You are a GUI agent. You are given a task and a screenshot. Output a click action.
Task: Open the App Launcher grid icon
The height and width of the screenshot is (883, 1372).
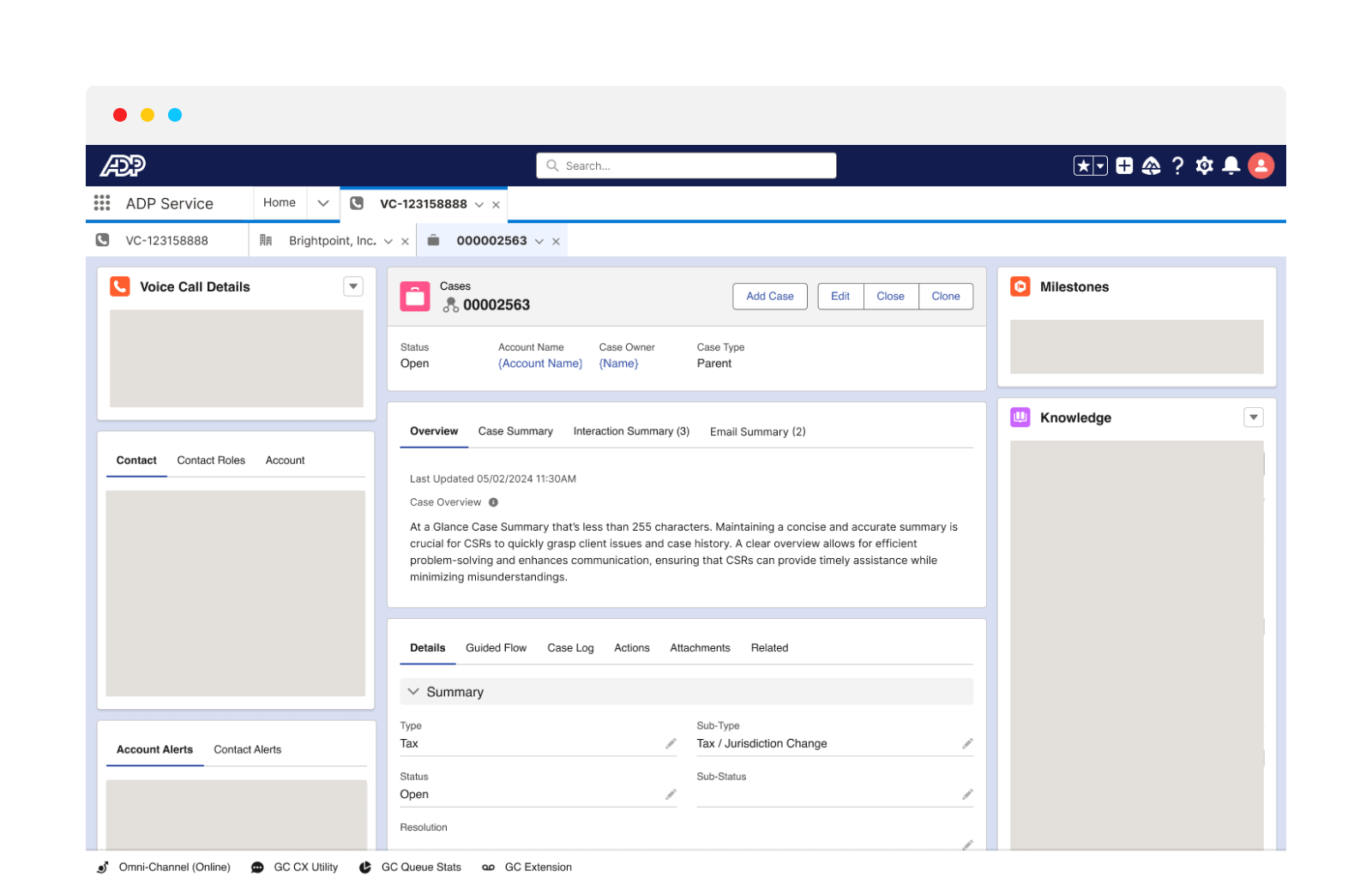pyautogui.click(x=102, y=203)
